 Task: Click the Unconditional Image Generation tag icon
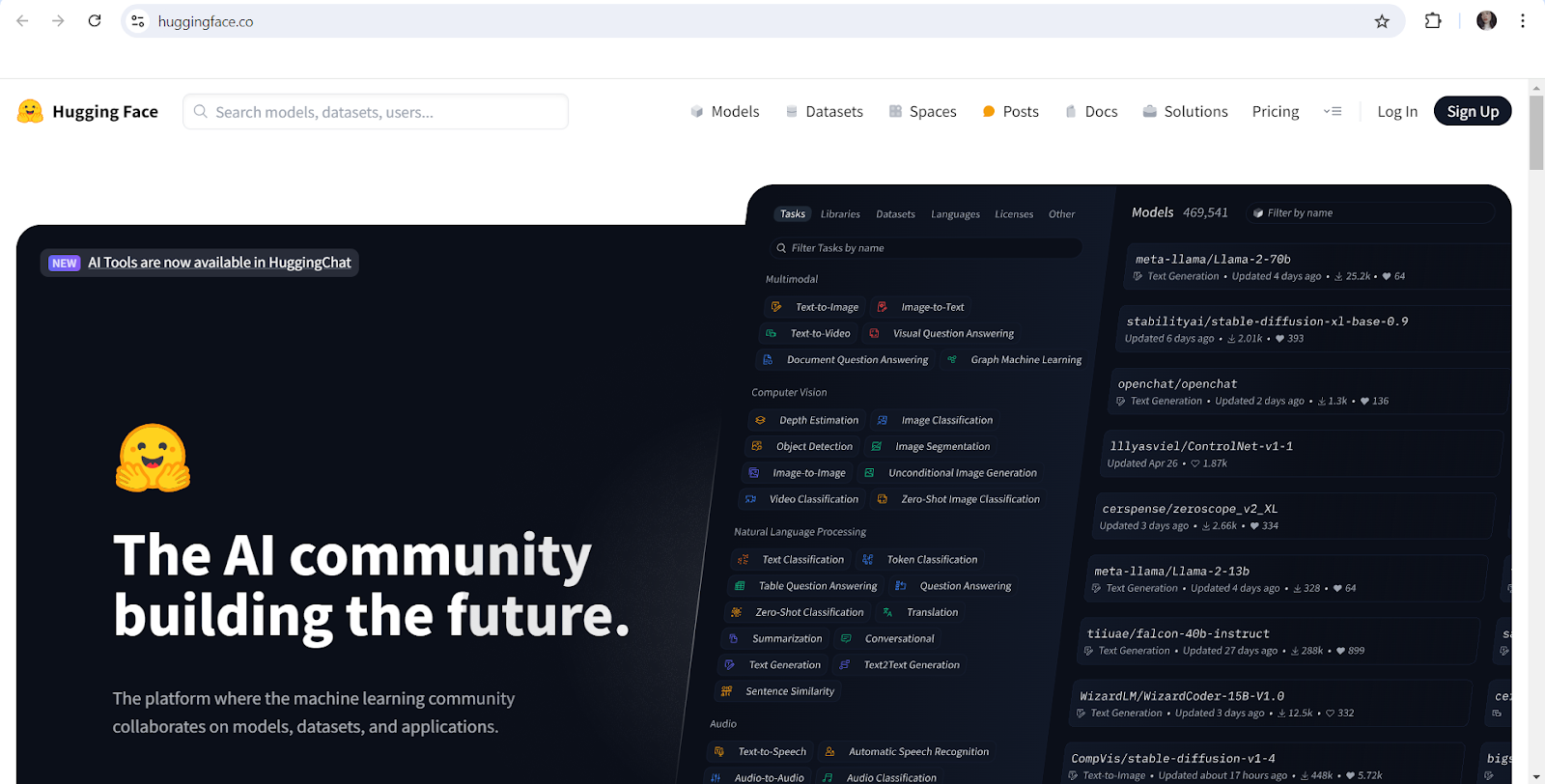(x=869, y=473)
